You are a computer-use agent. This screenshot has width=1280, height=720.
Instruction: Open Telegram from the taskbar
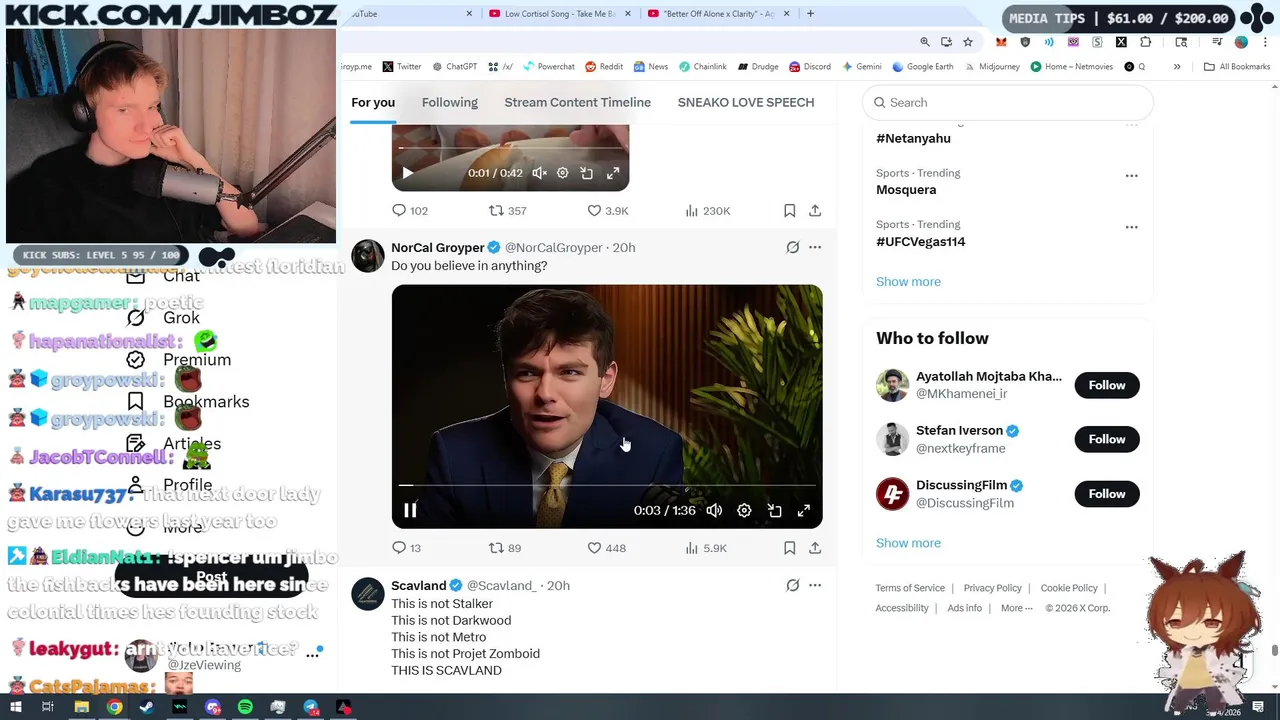[x=311, y=708]
